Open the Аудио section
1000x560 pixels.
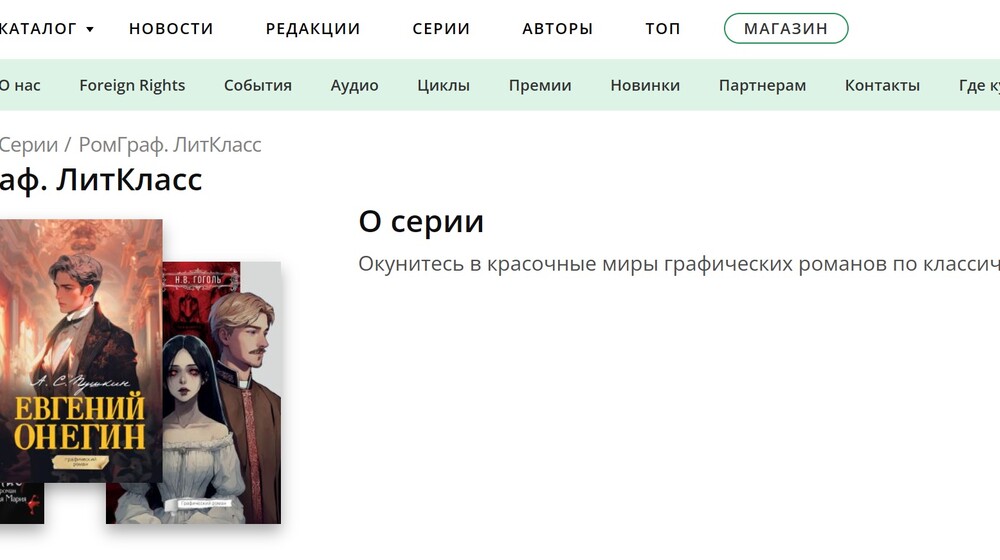(x=354, y=85)
